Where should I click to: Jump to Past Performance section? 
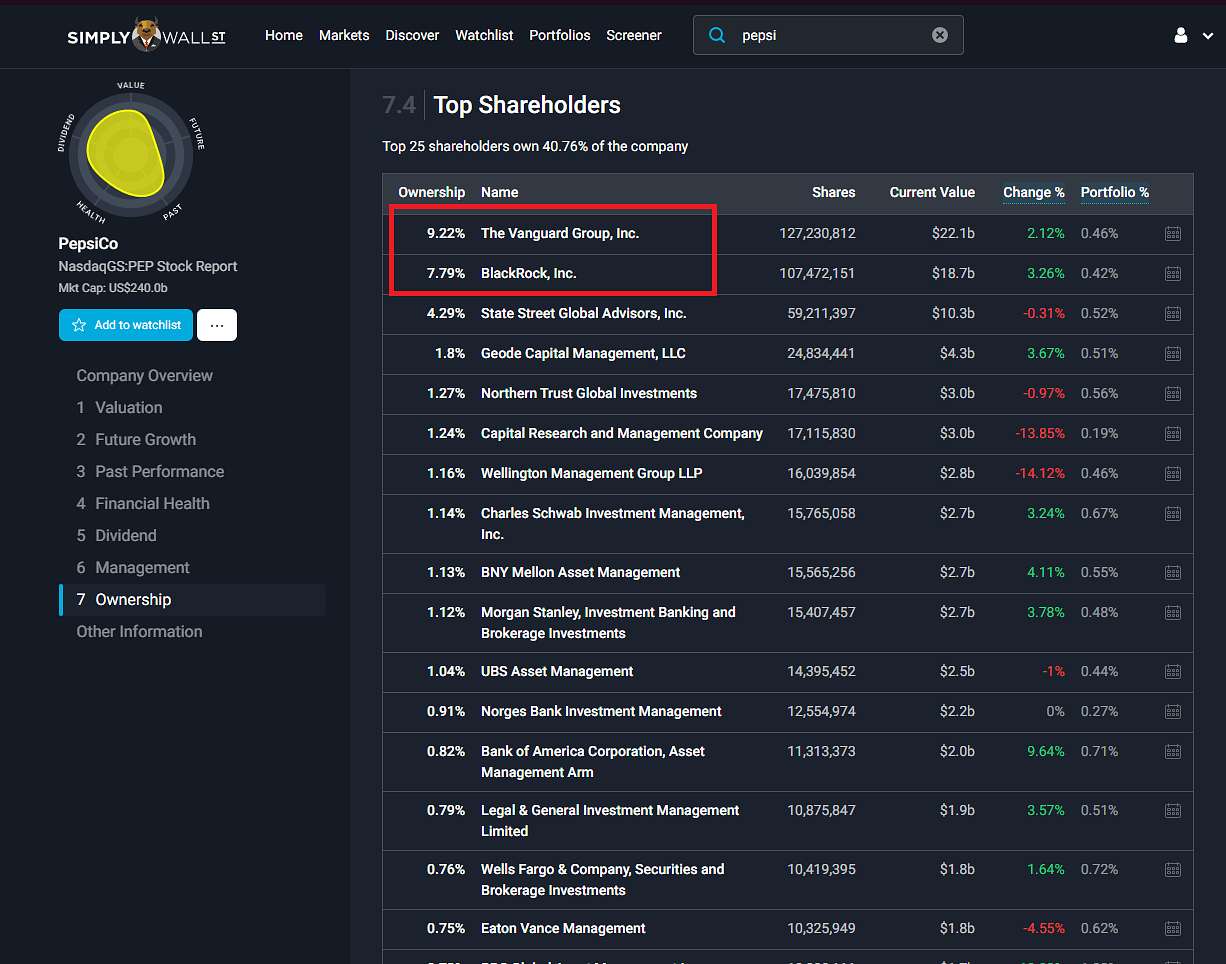click(150, 472)
